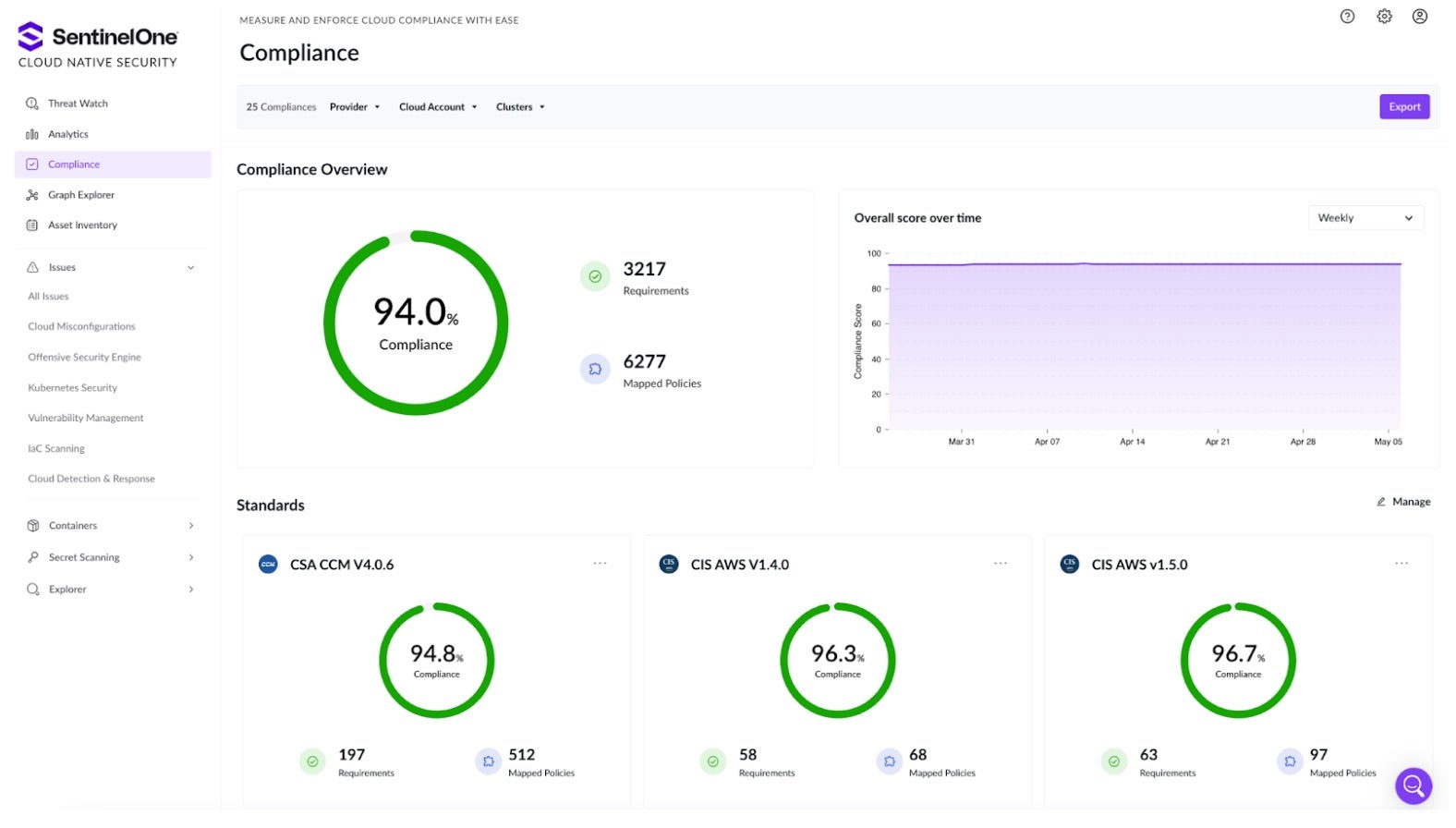Select Cloud Misconfigurations menu item

tap(81, 326)
